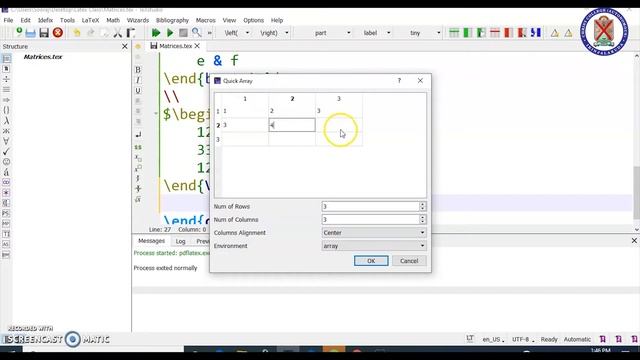This screenshot has height=360, width=640.
Task: Click the Underline U editor icon
Action: 138,91
